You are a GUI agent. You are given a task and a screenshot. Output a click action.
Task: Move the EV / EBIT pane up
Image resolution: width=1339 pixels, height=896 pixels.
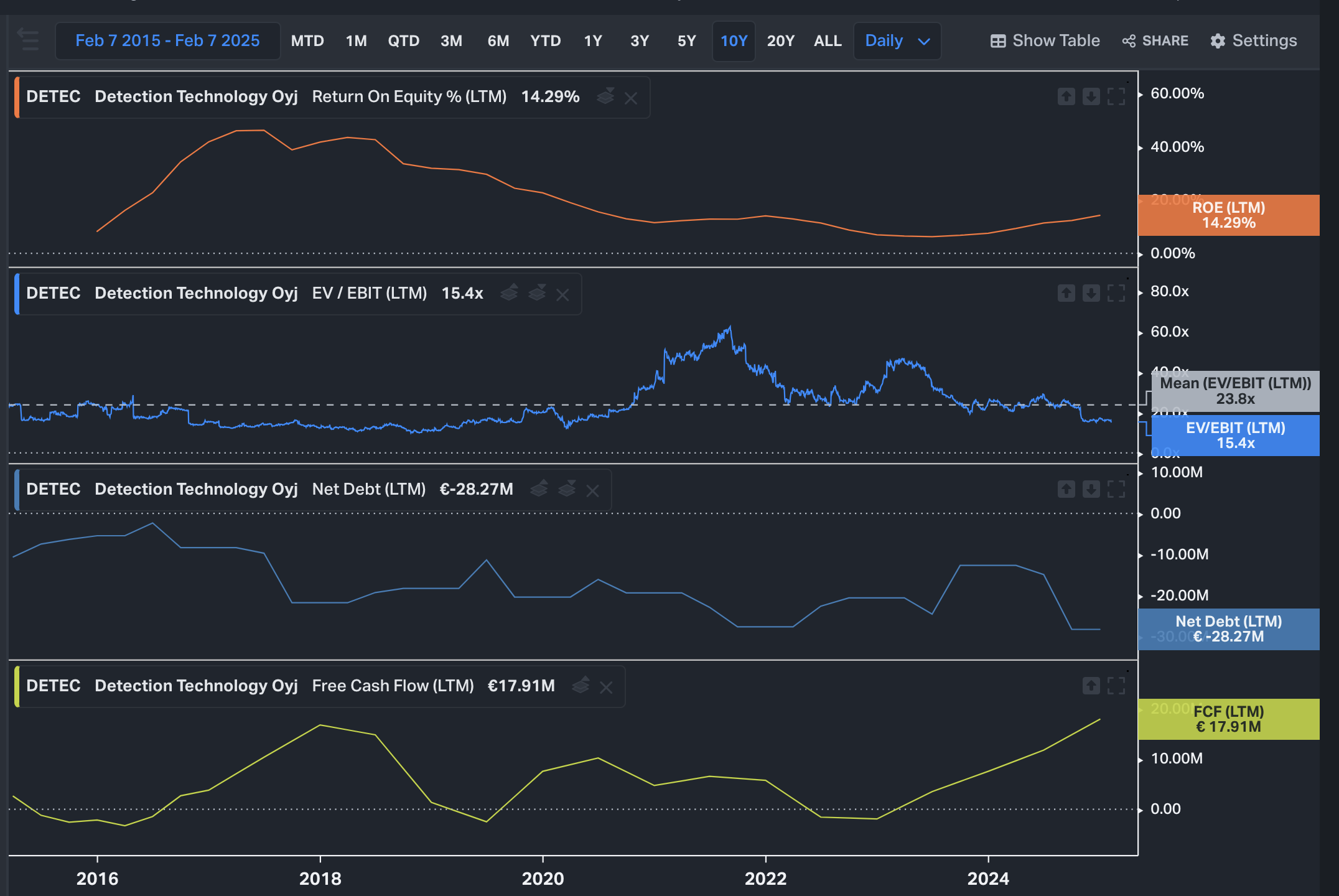pos(1066,293)
